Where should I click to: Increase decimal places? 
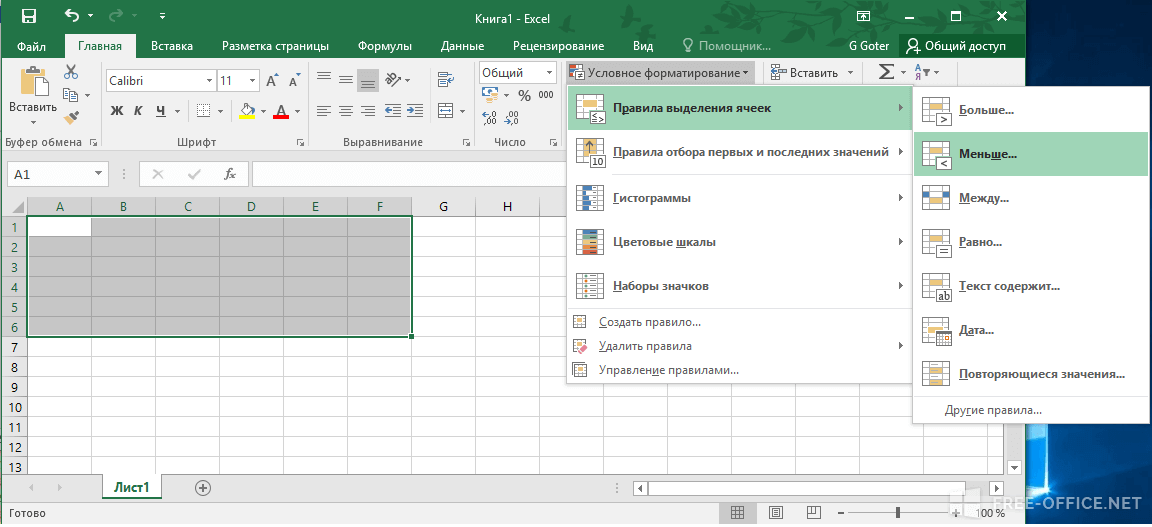click(490, 117)
